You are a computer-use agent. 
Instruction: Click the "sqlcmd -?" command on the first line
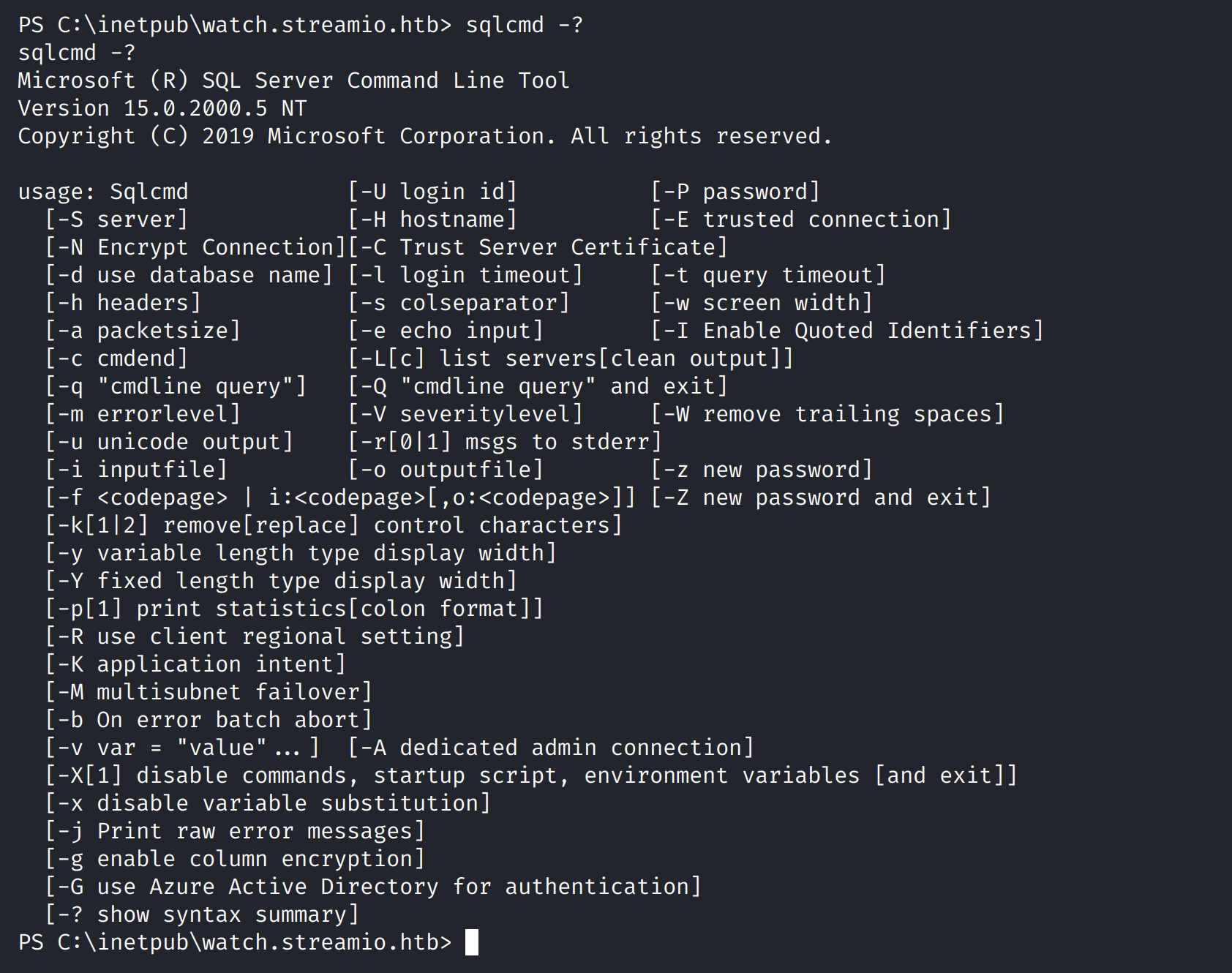click(524, 25)
